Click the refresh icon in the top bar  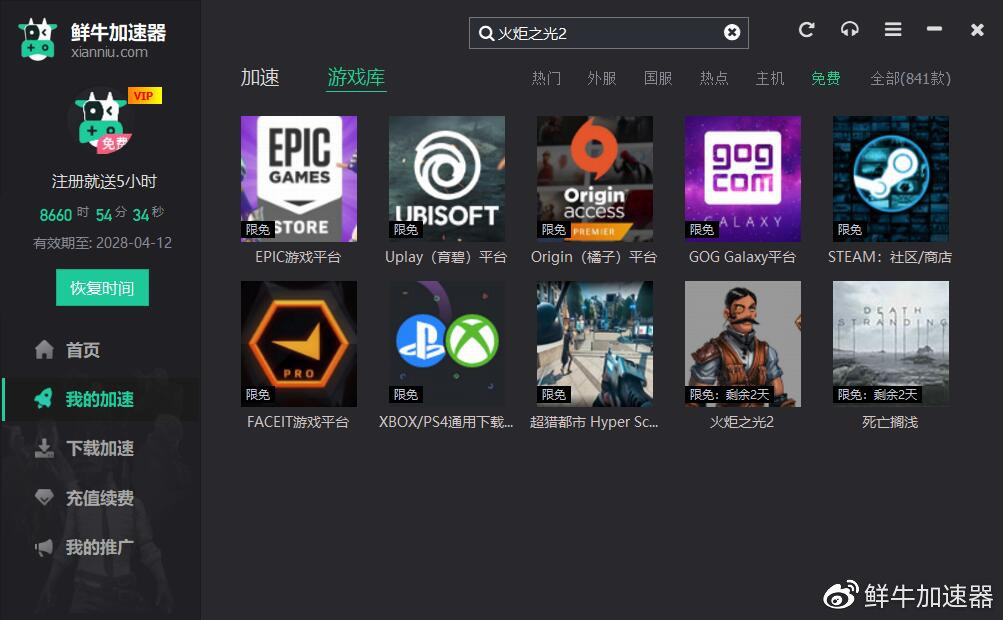point(806,29)
